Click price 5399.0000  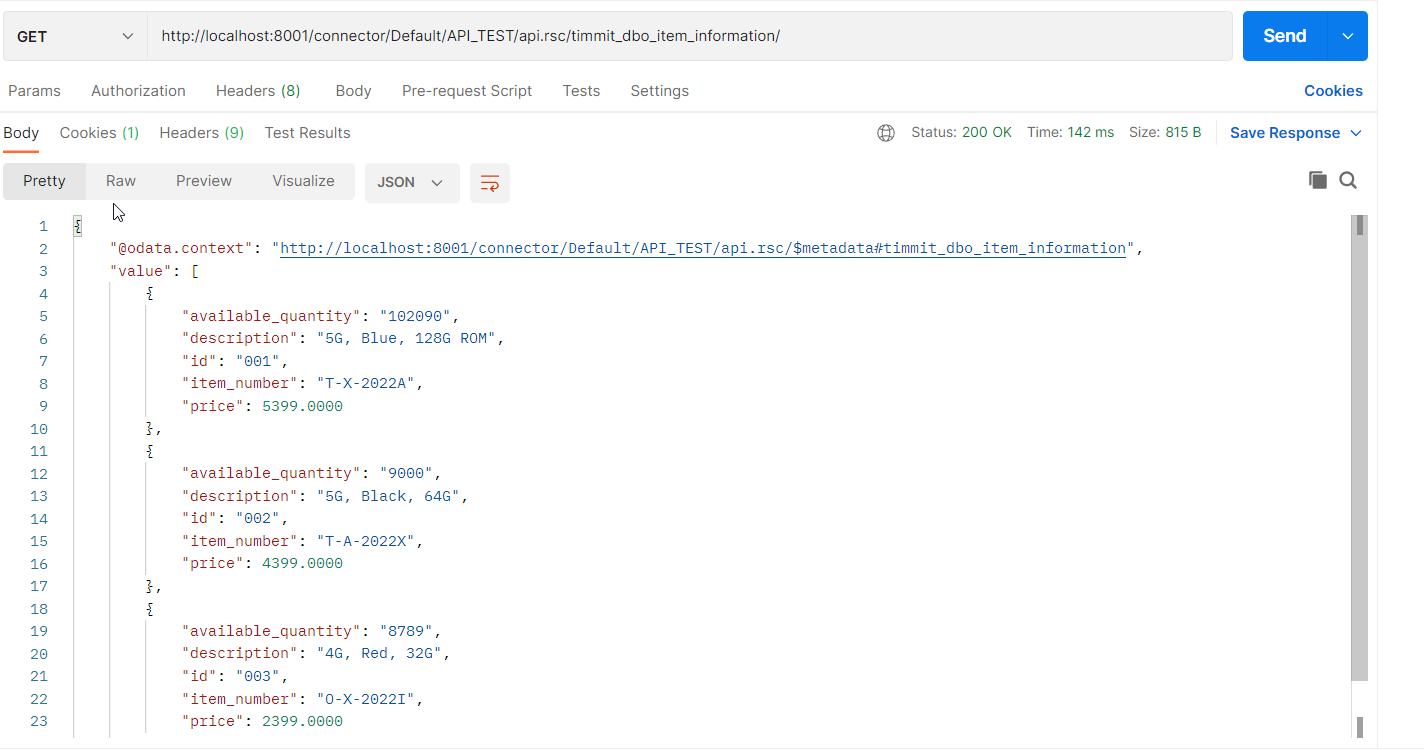[302, 407]
